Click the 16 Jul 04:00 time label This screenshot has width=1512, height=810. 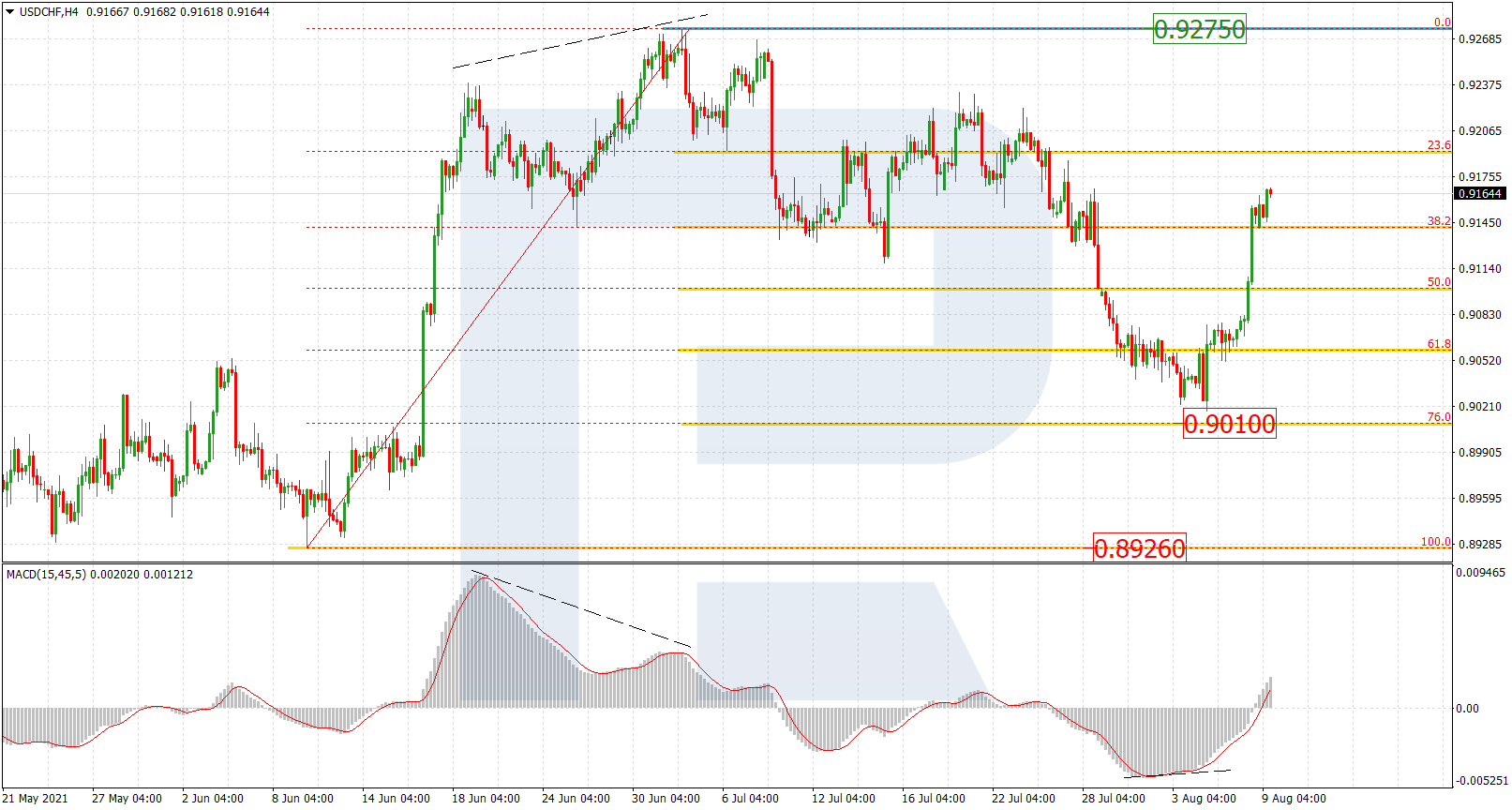[934, 799]
